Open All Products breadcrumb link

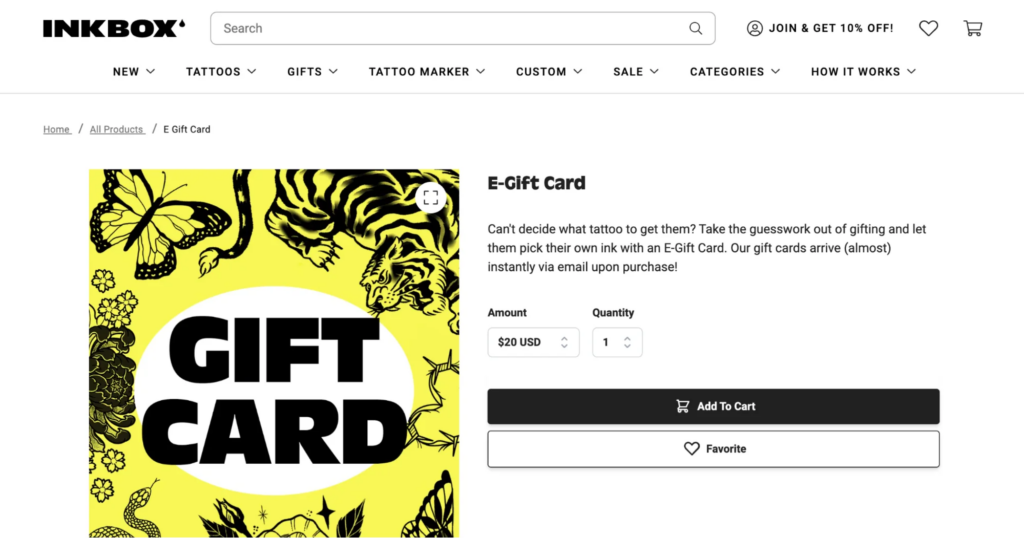(117, 129)
